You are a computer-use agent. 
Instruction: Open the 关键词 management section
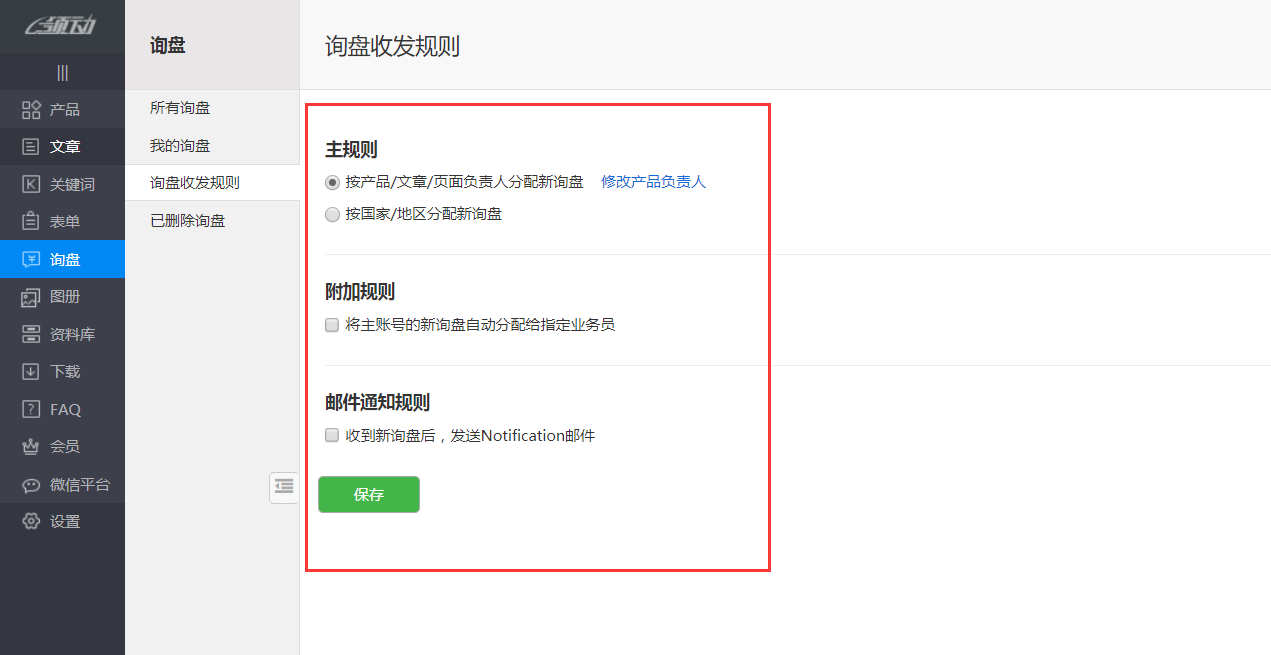tap(62, 183)
